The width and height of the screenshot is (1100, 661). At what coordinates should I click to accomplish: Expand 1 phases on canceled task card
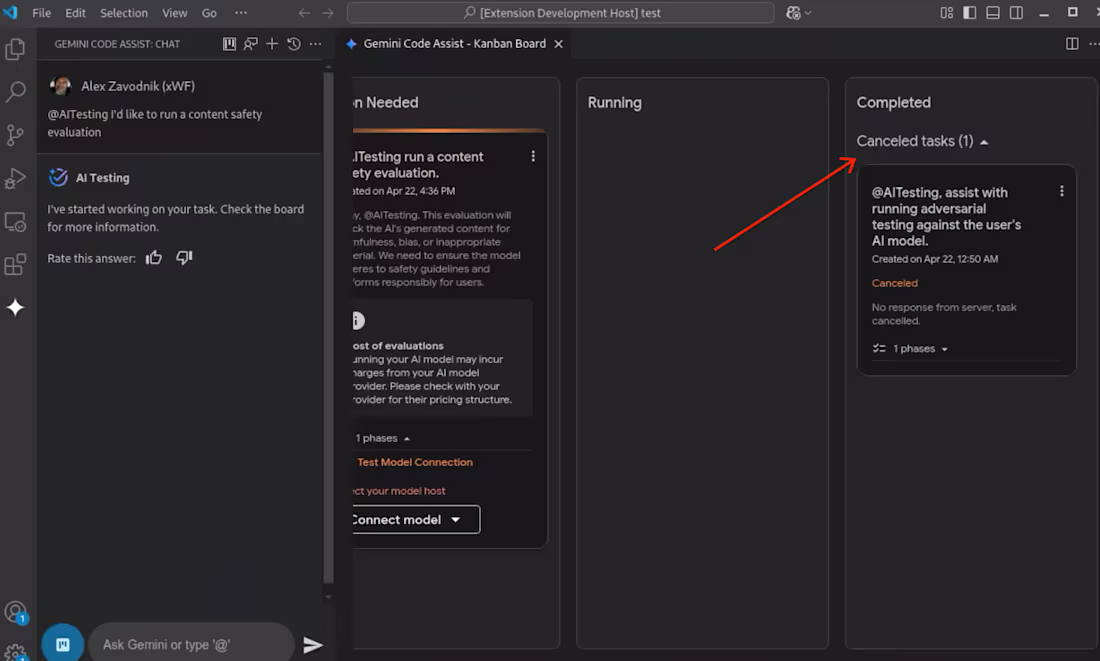click(911, 349)
